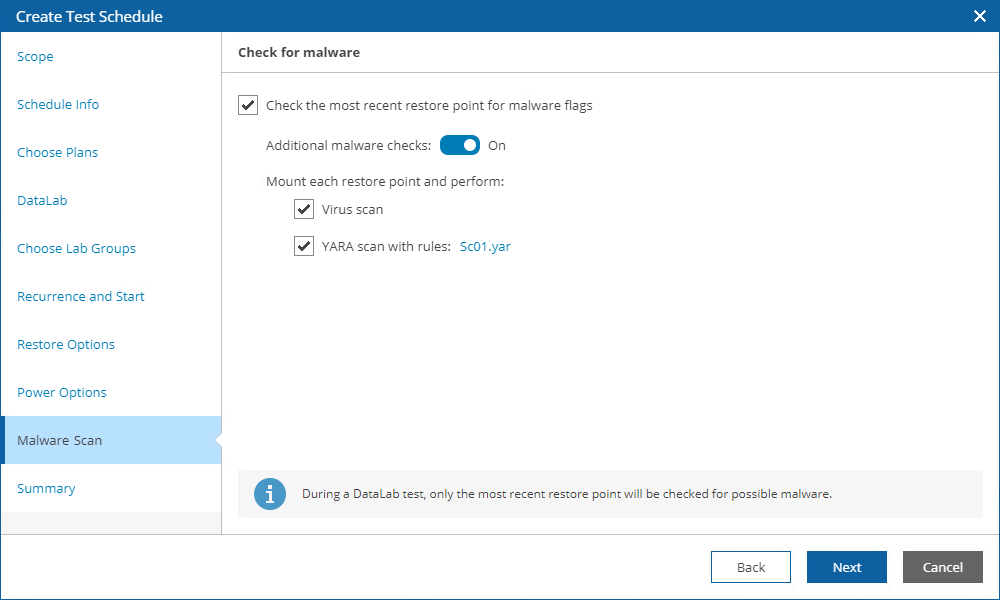Uncheck the Virus scan option
The width and height of the screenshot is (1000, 600).
pos(304,209)
